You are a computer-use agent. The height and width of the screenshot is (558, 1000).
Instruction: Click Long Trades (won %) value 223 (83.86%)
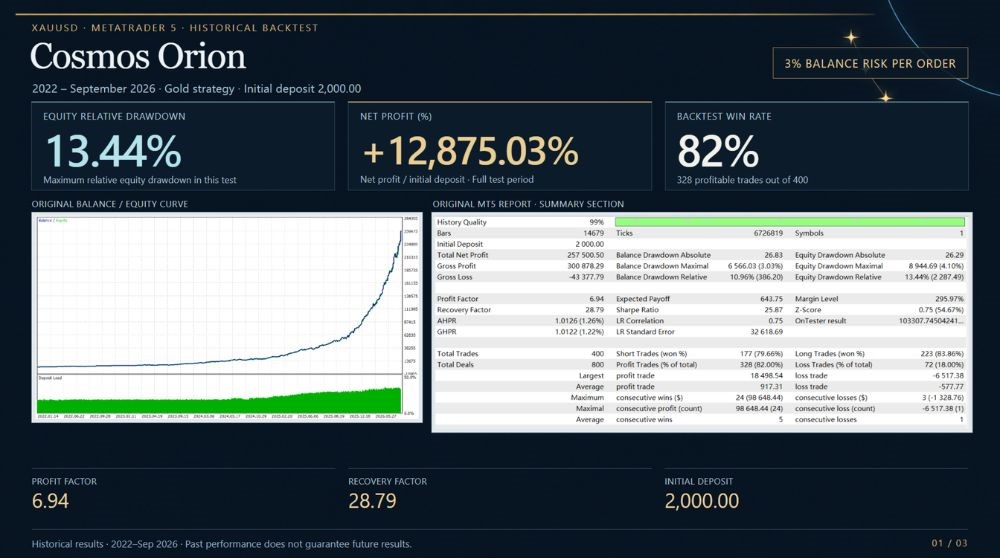pos(942,353)
